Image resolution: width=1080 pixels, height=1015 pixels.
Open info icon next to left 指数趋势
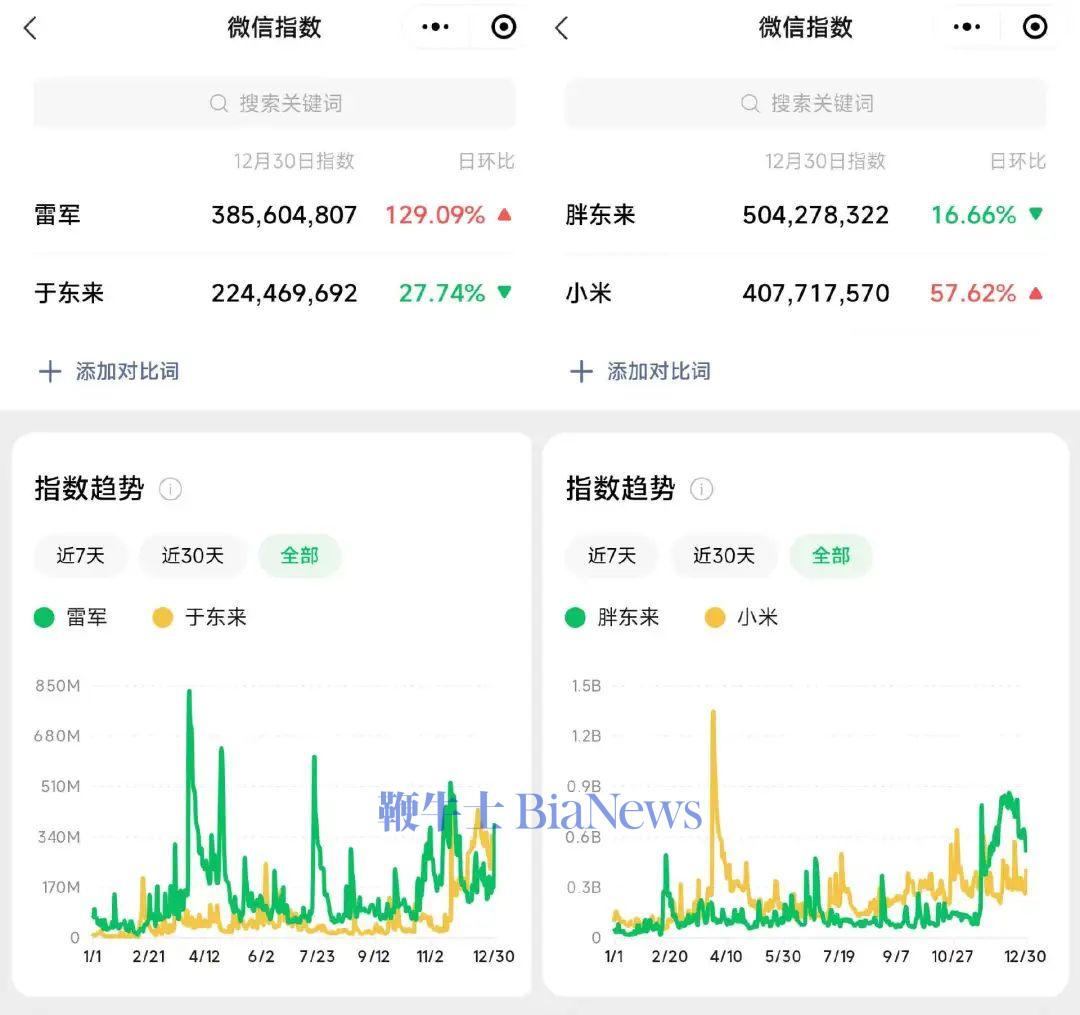pyautogui.click(x=170, y=490)
